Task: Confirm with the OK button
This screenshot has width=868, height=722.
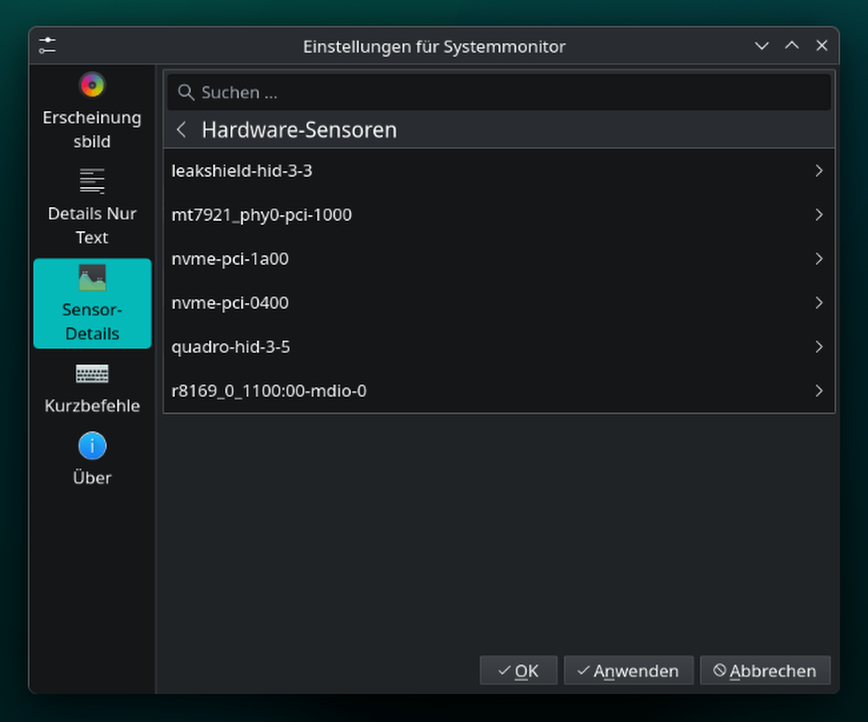Action: tap(518, 671)
